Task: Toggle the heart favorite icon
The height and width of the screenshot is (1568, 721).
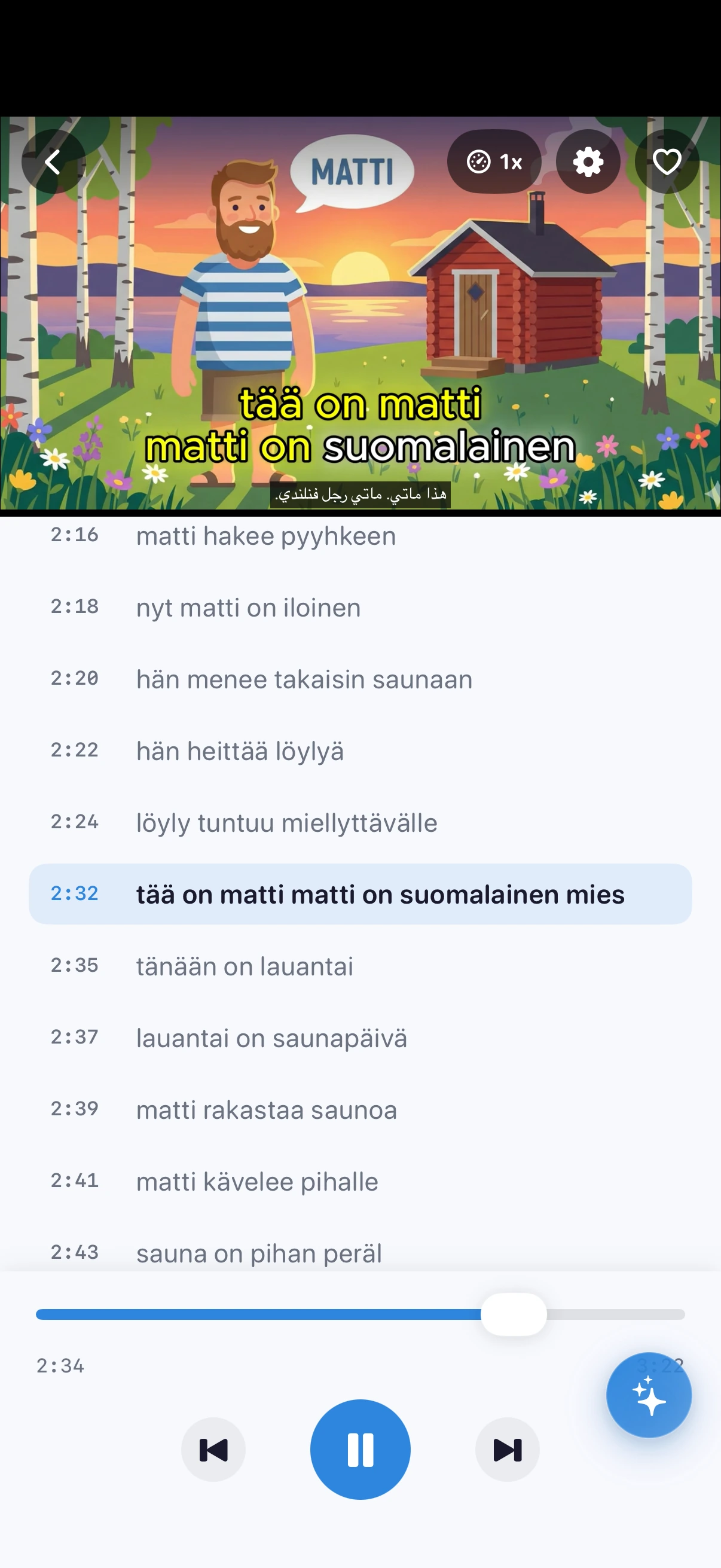Action: (667, 162)
